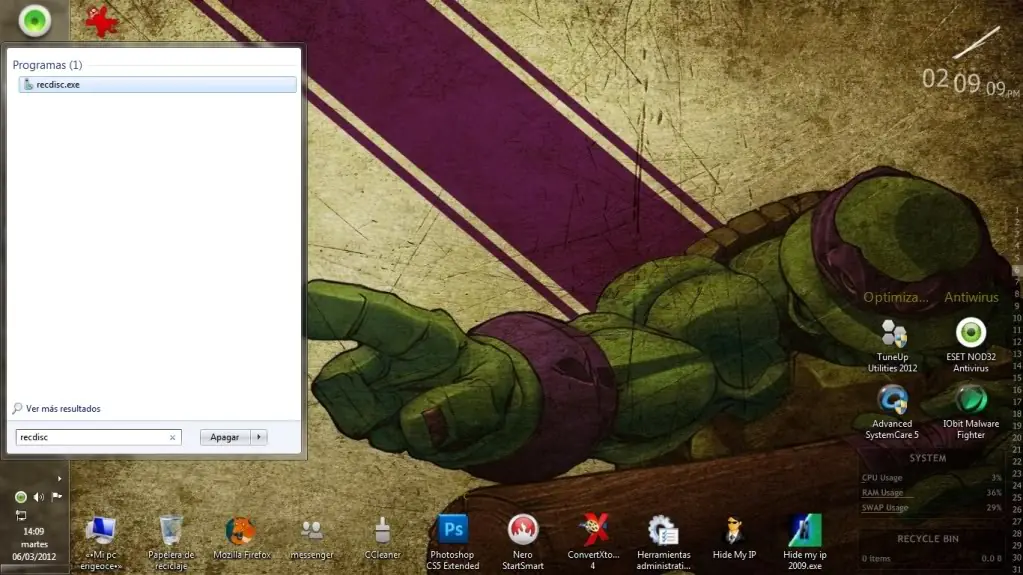Click the Apagar shutdown button
This screenshot has height=575, width=1023.
[224, 437]
